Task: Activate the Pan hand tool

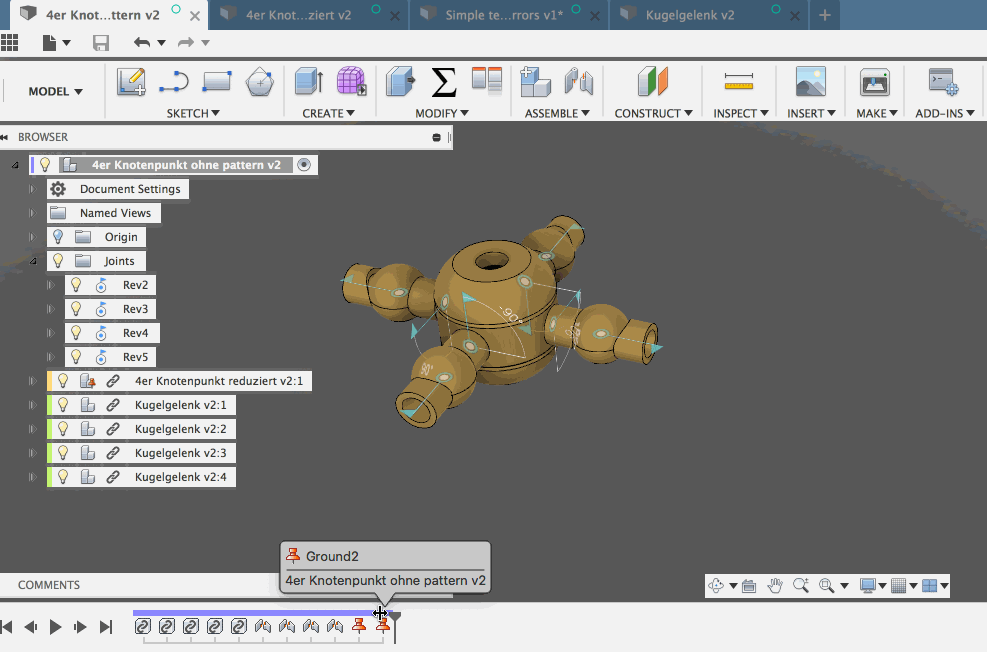Action: click(774, 585)
